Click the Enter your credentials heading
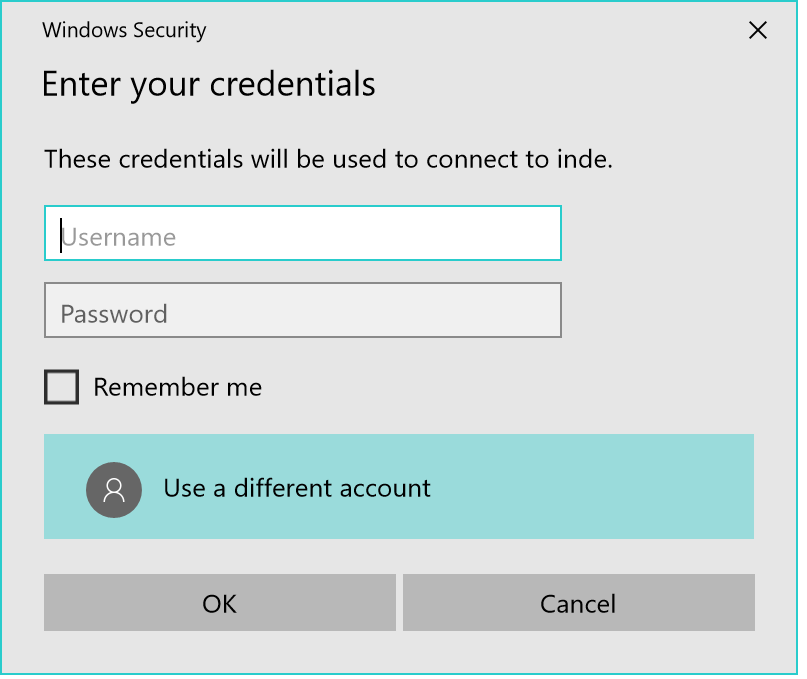 208,84
